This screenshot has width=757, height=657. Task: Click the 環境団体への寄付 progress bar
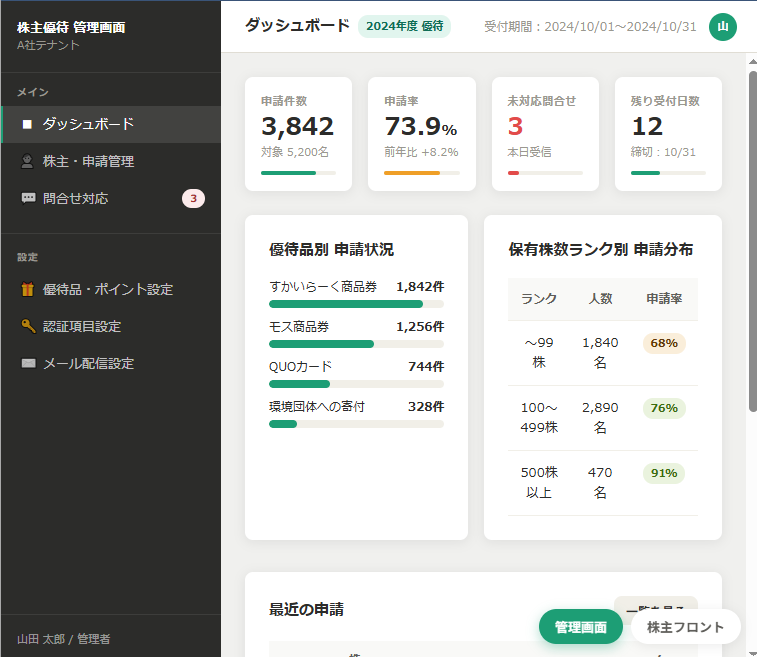(x=356, y=424)
